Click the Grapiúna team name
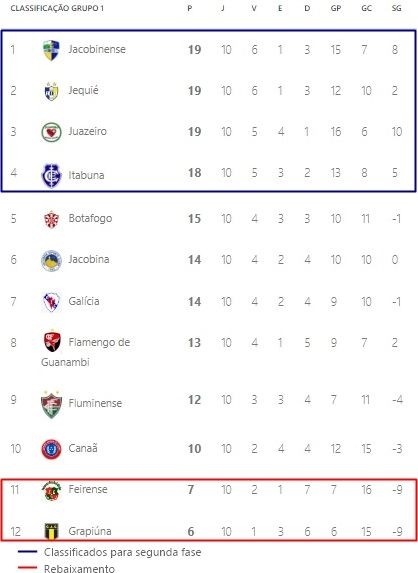 90,531
